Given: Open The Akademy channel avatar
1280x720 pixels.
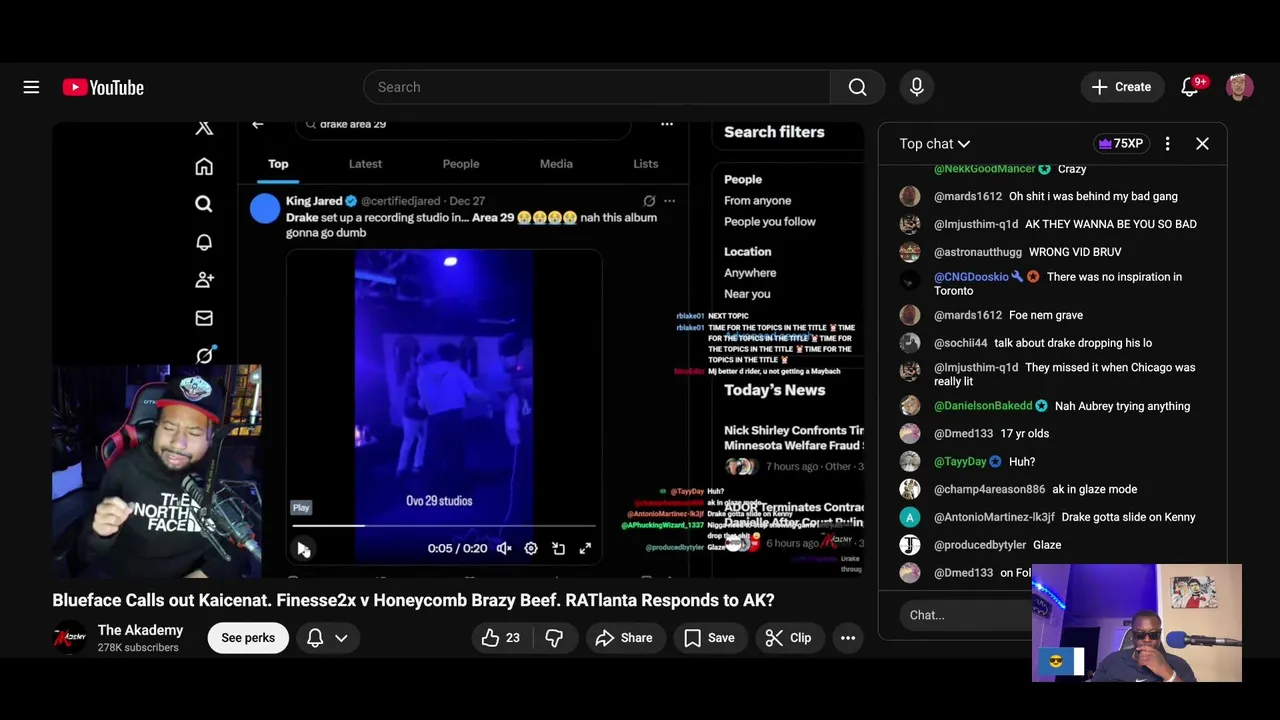Looking at the screenshot, I should click(x=70, y=637).
